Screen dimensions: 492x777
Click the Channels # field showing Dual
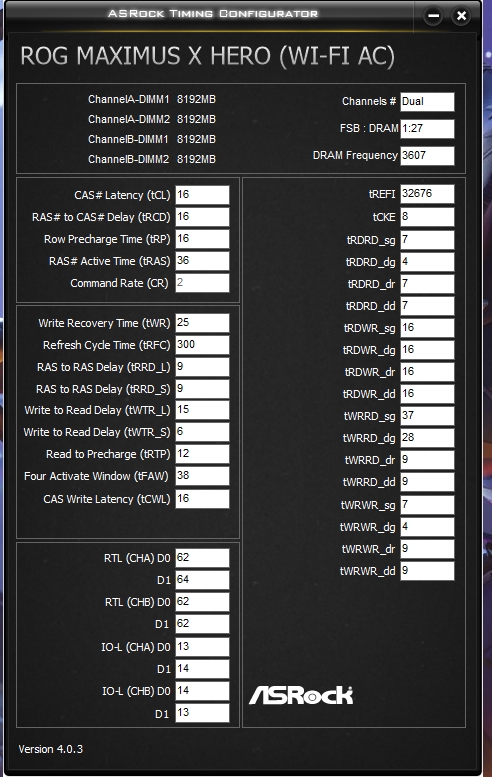tap(427, 102)
